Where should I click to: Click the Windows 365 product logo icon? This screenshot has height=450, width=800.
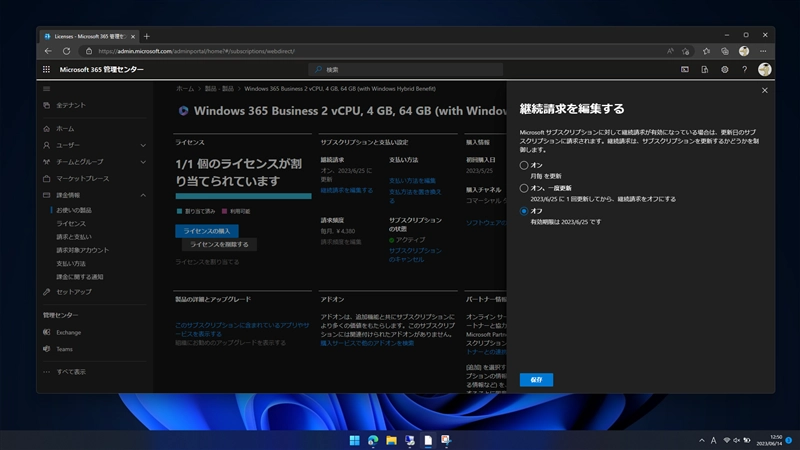point(183,111)
